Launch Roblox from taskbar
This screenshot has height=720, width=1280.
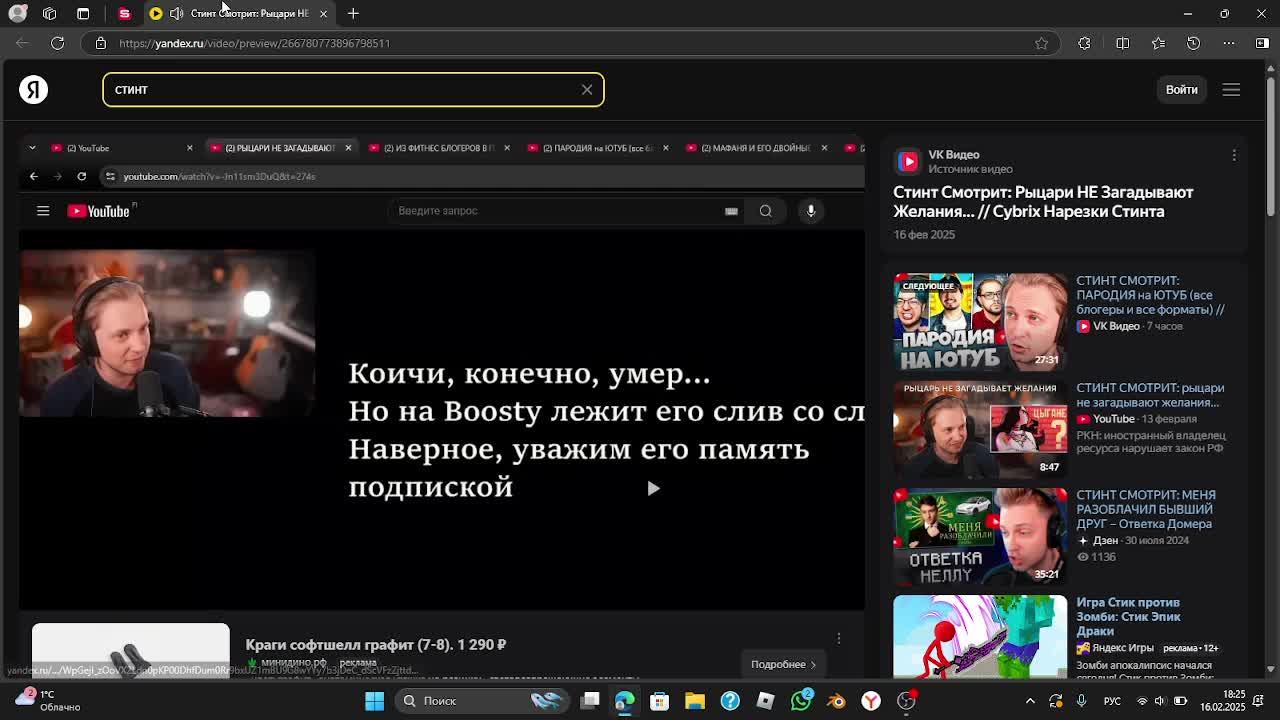click(x=765, y=701)
